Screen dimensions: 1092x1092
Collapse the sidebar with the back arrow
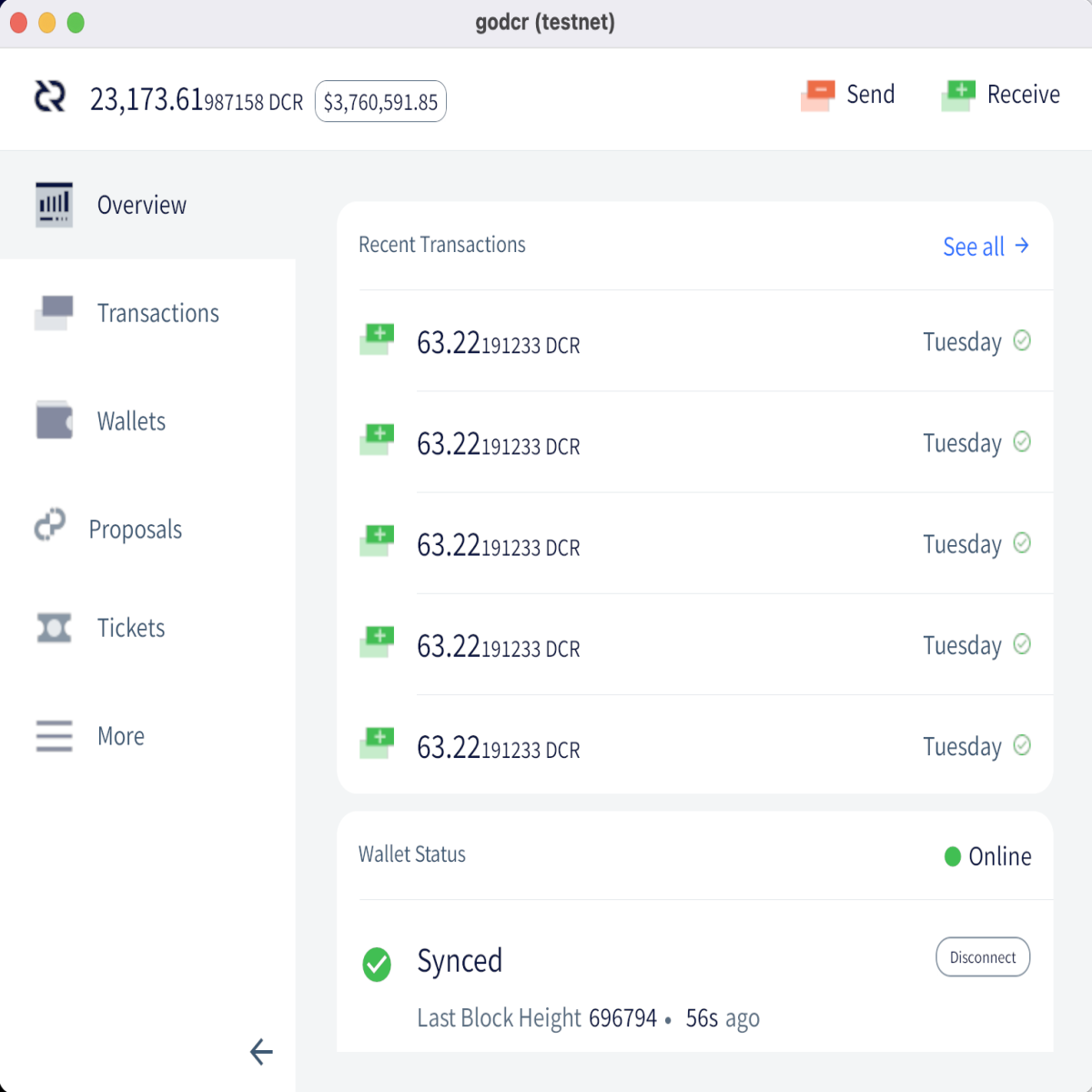click(261, 1052)
